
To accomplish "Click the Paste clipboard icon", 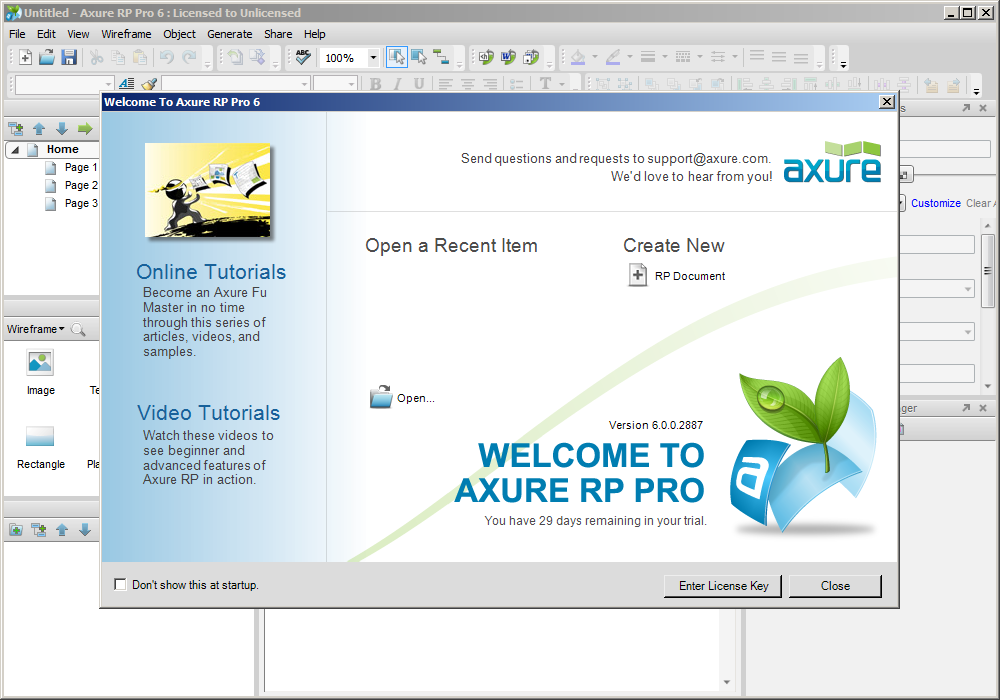I will click(x=140, y=57).
